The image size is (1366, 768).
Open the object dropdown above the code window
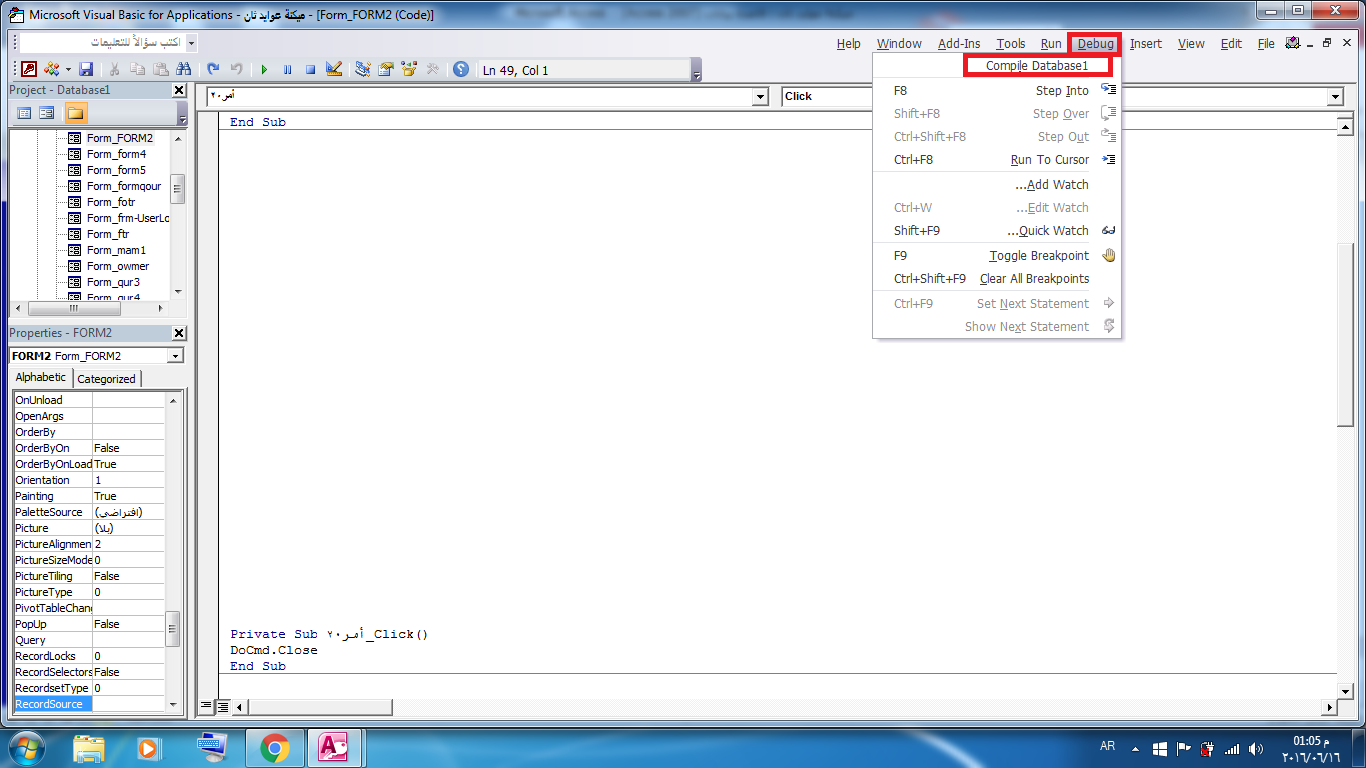(760, 96)
